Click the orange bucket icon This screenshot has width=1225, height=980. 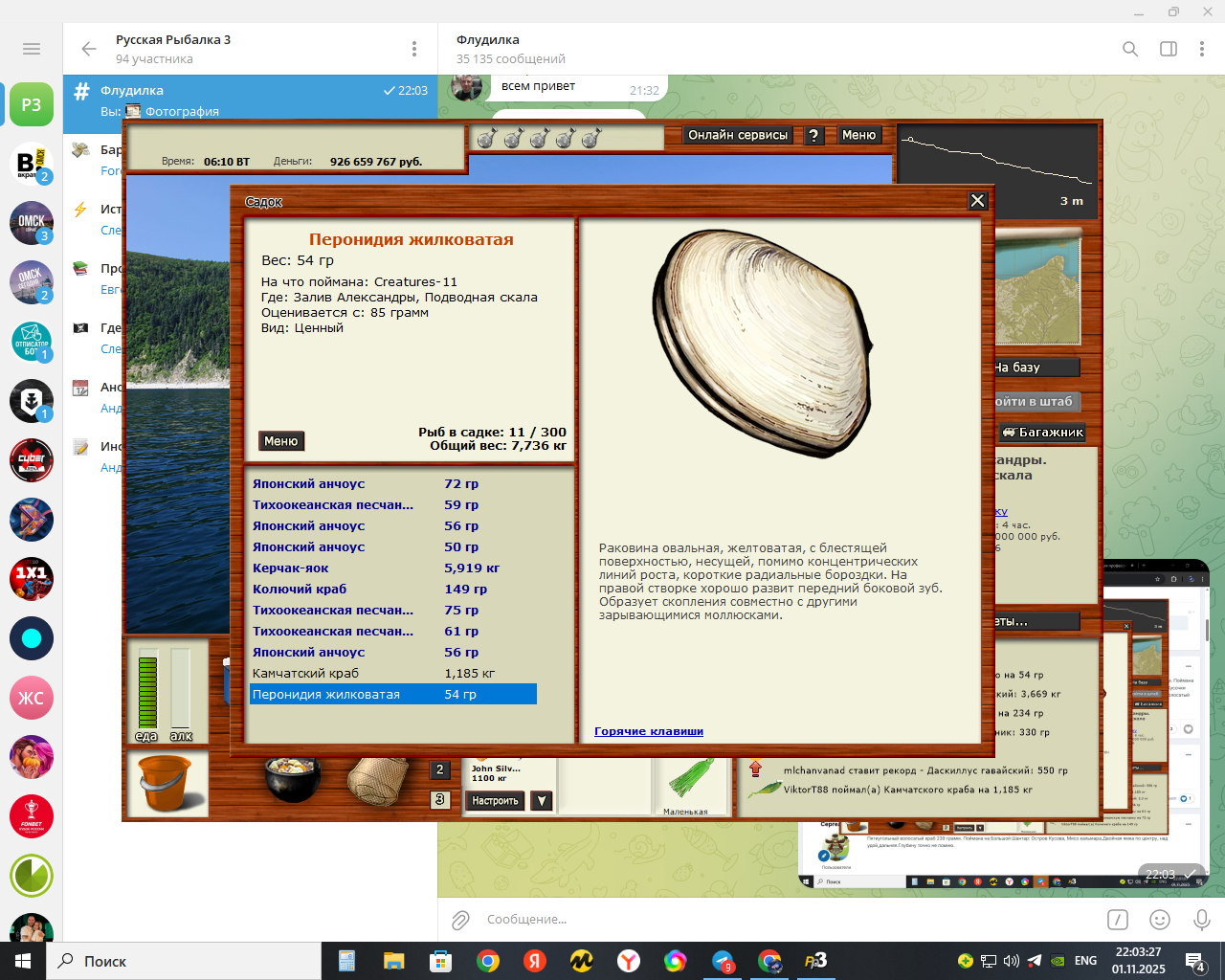click(x=167, y=783)
